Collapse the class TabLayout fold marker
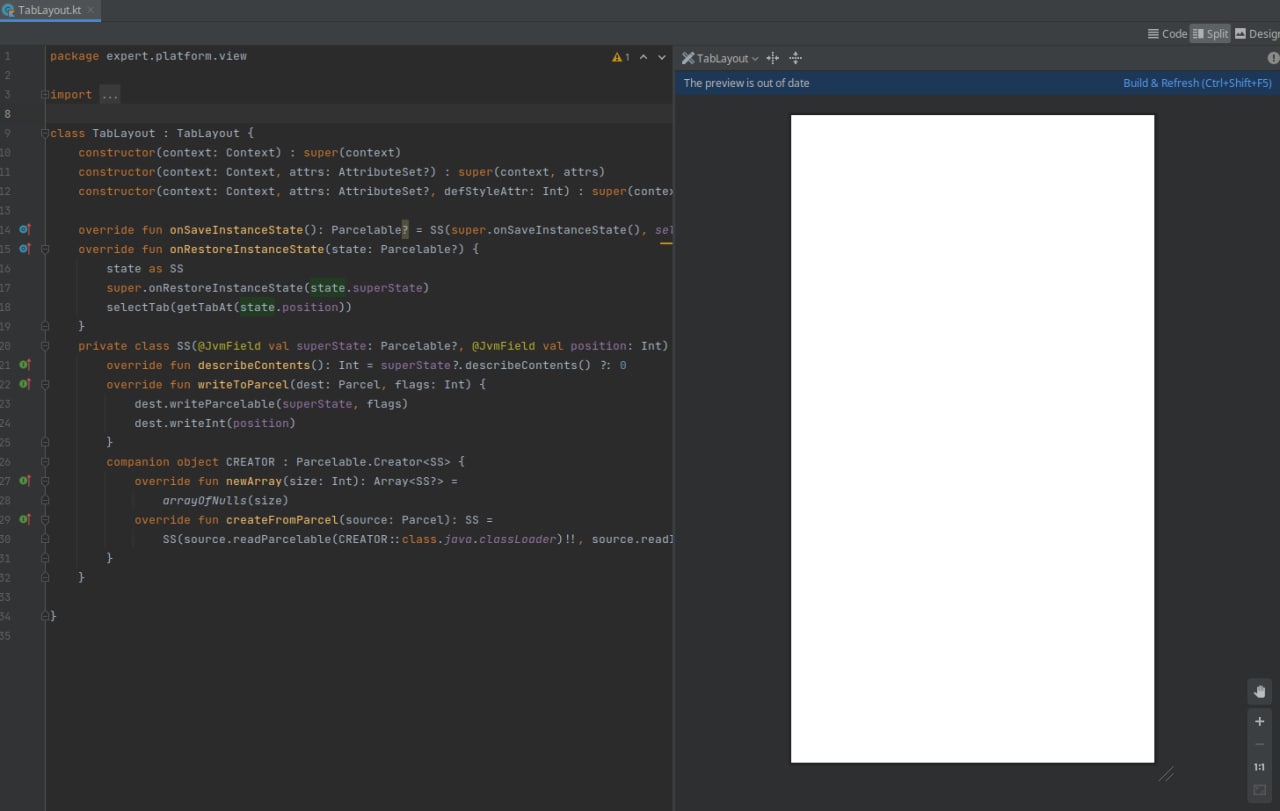Image resolution: width=1280 pixels, height=811 pixels. [x=45, y=133]
